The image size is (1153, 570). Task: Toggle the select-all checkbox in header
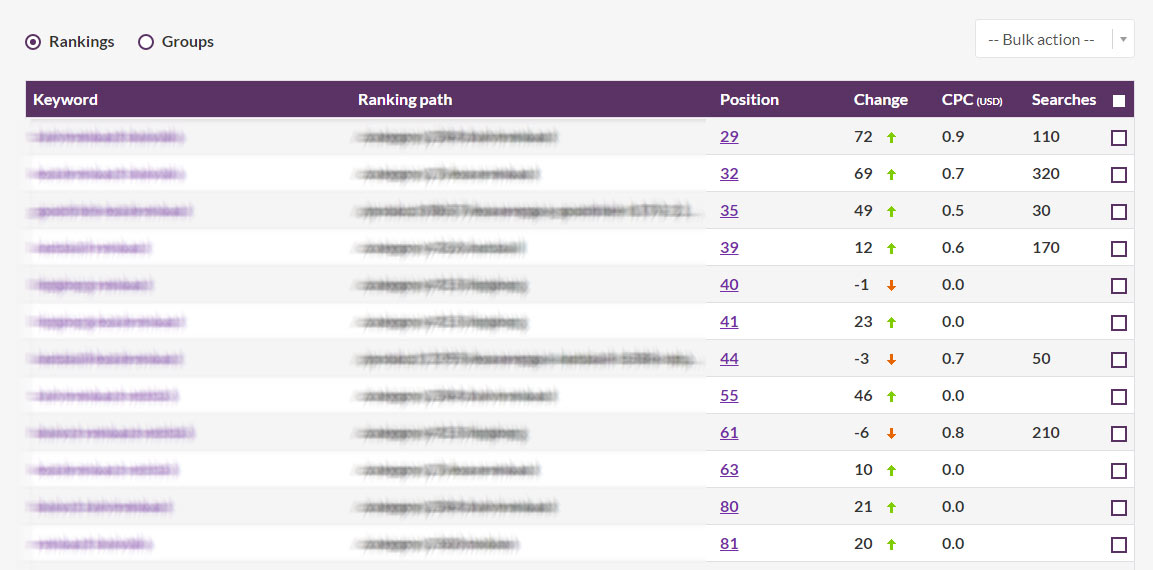point(1118,101)
